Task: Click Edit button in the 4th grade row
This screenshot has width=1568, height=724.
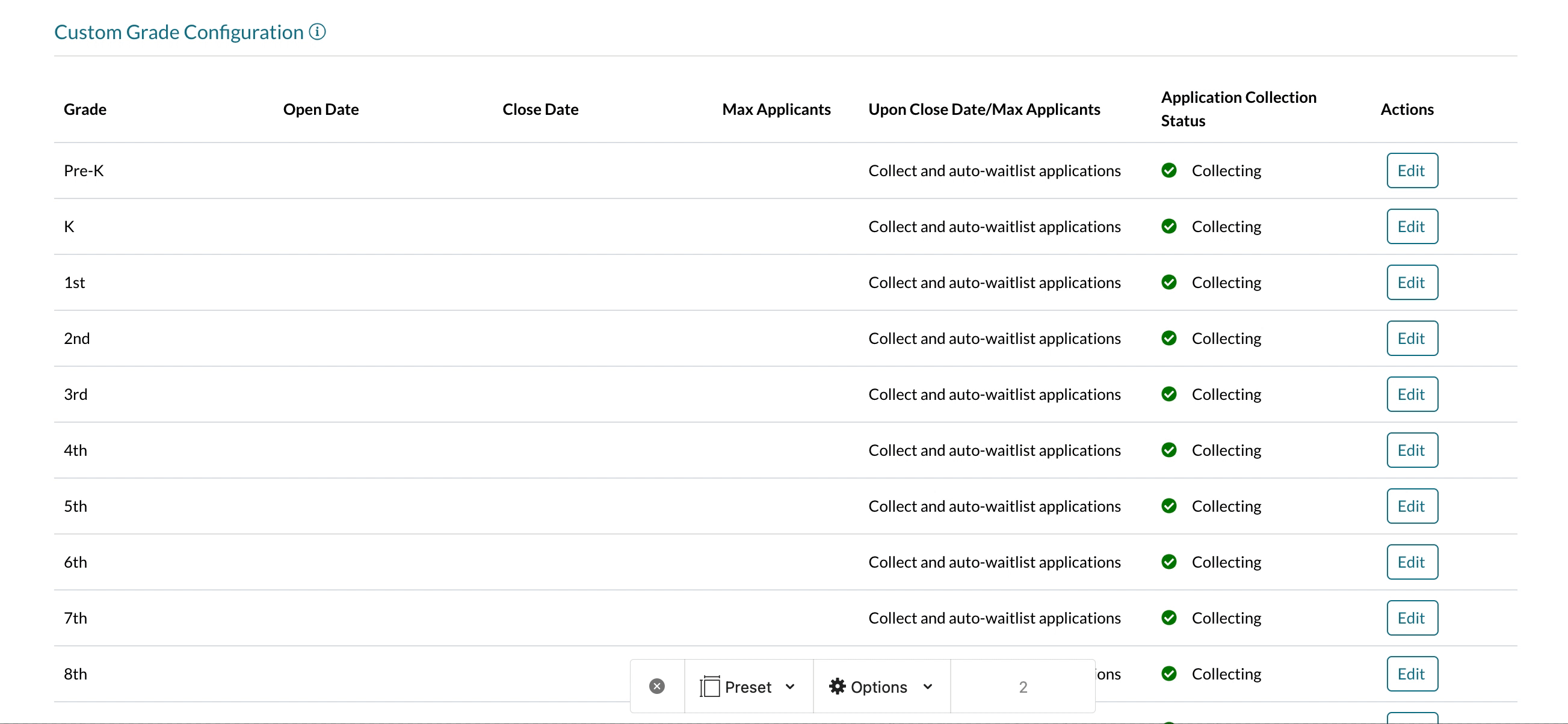Action: point(1412,450)
